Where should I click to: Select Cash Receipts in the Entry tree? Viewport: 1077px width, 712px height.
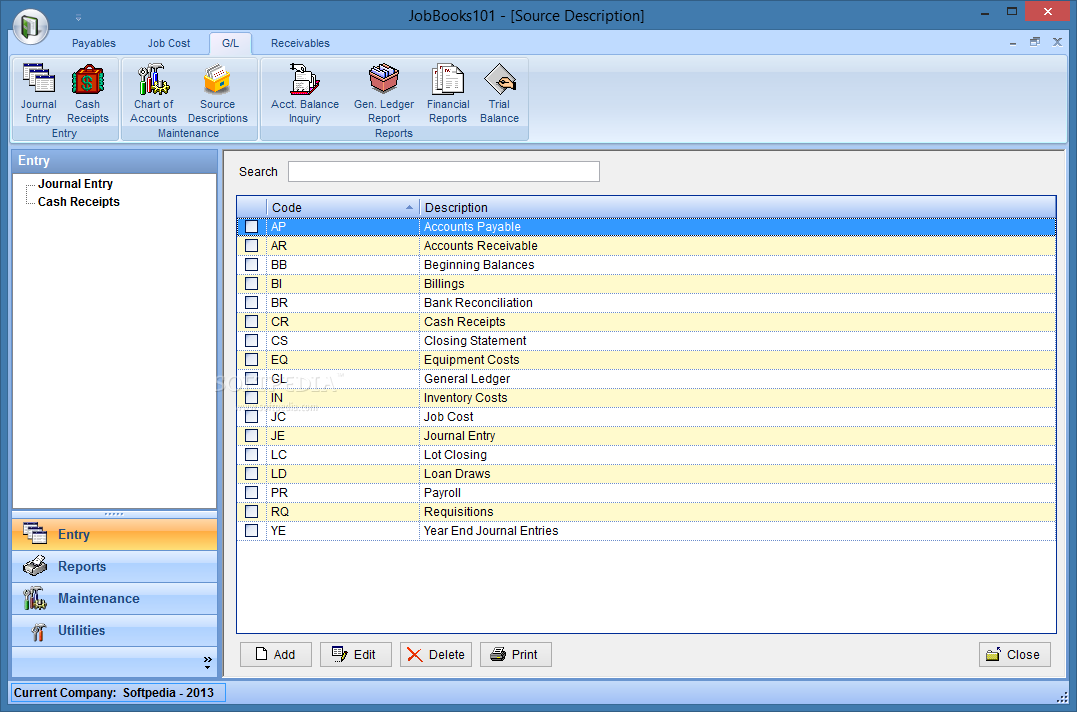tap(79, 202)
